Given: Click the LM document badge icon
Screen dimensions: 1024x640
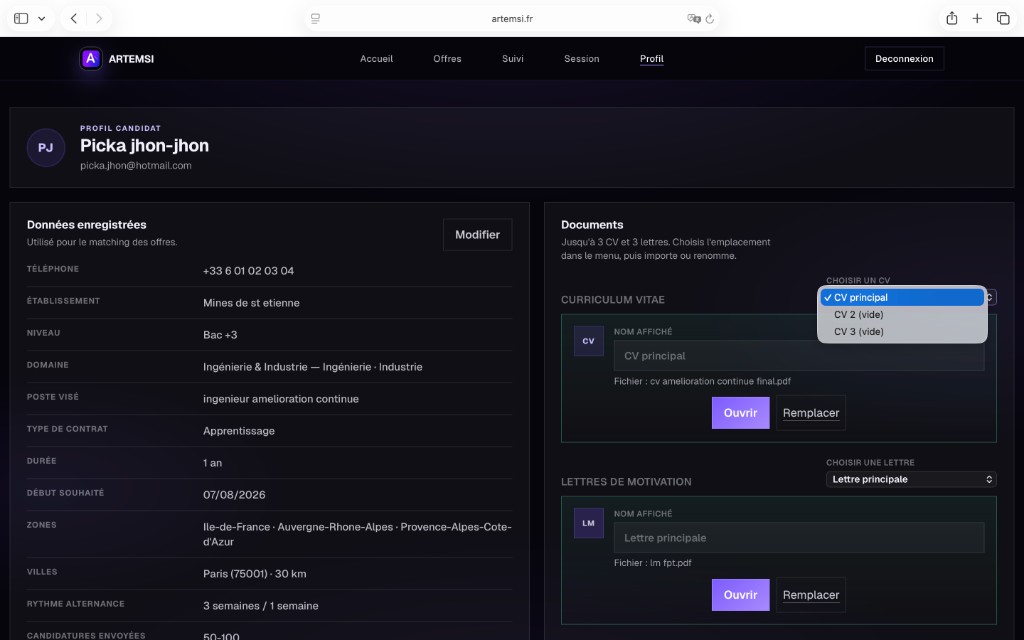Looking at the screenshot, I should pos(588,523).
